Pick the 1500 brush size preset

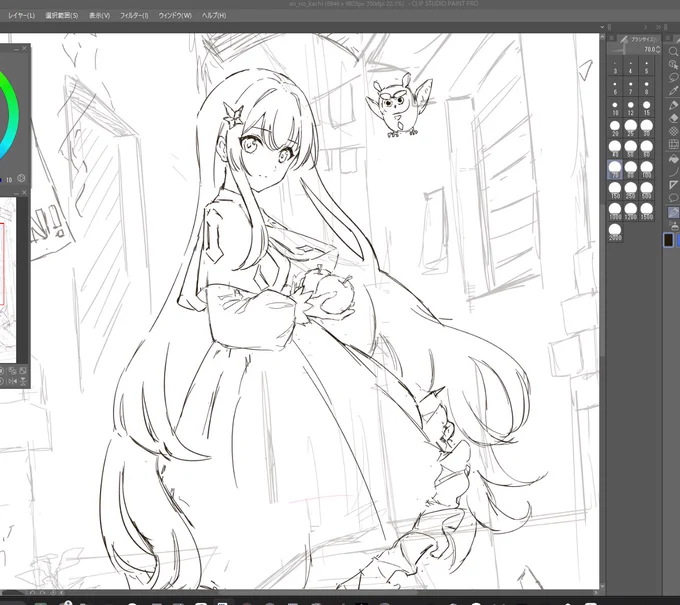tap(647, 211)
